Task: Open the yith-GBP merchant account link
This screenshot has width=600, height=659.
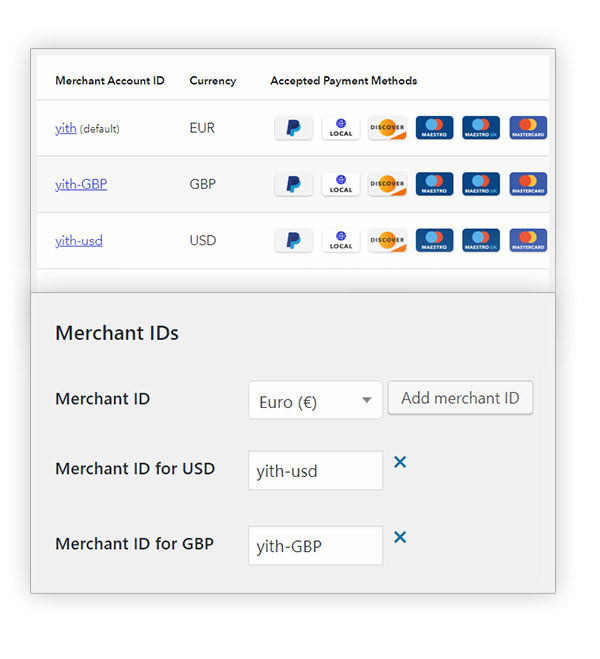Action: click(x=81, y=184)
